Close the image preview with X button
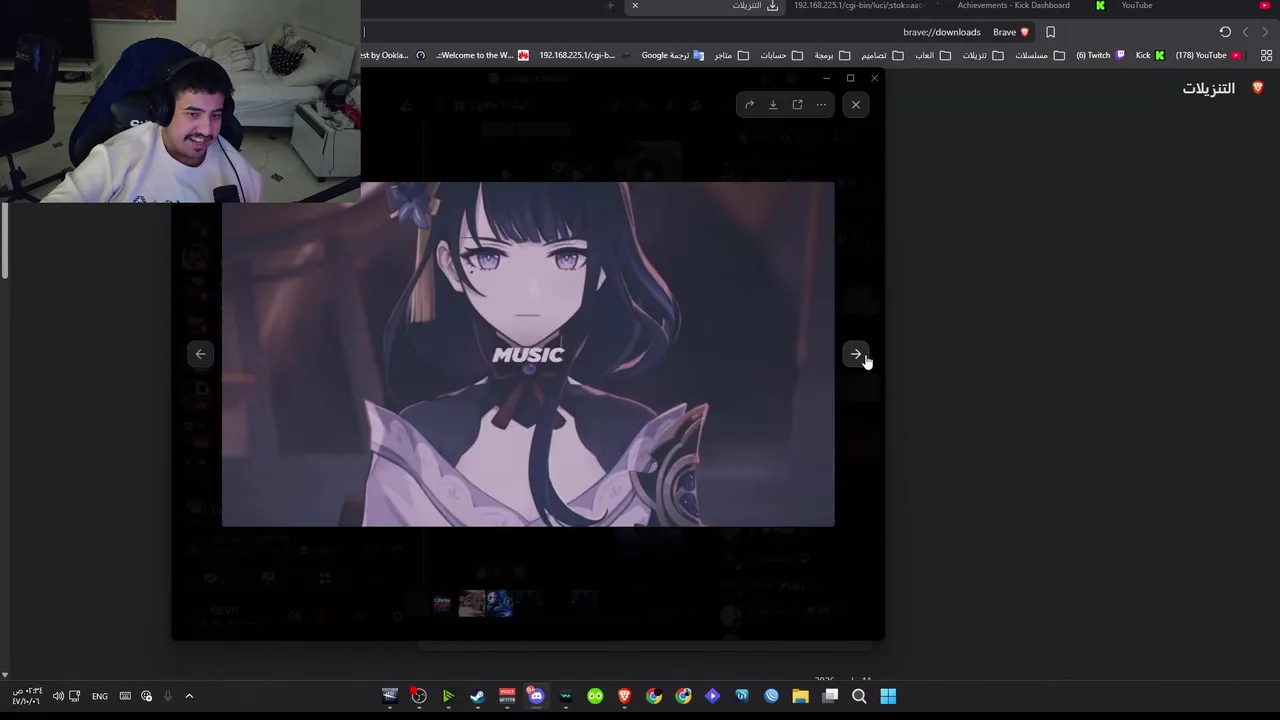This screenshot has width=1280, height=720. pos(856,105)
